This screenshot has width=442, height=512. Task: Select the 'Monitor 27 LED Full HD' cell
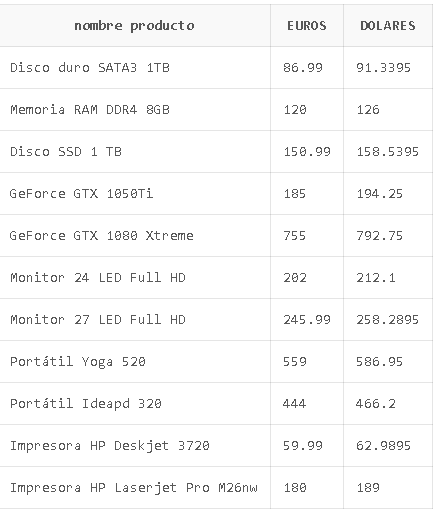[134, 320]
